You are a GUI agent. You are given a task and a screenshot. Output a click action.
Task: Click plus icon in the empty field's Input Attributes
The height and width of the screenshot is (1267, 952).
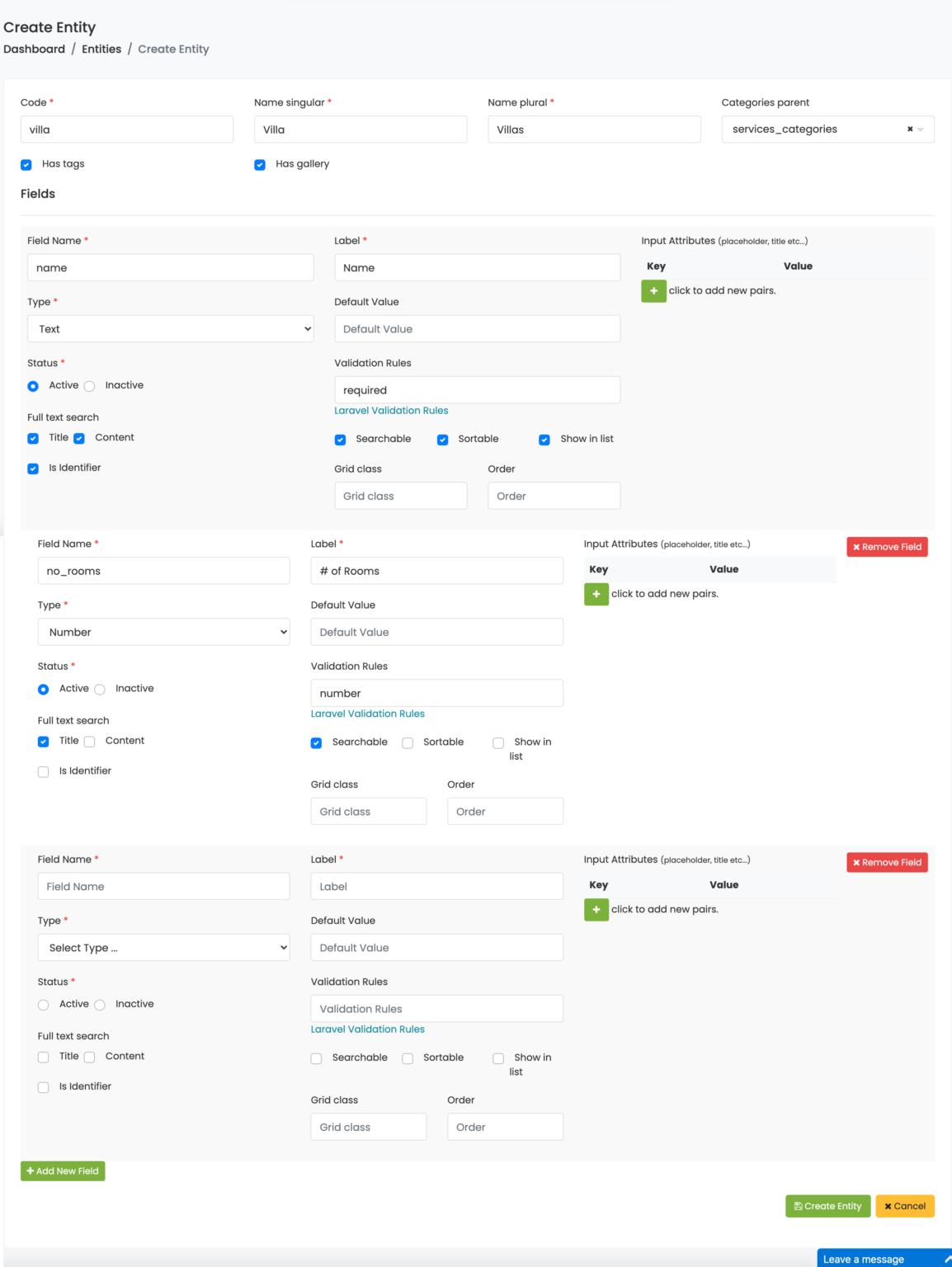click(596, 910)
